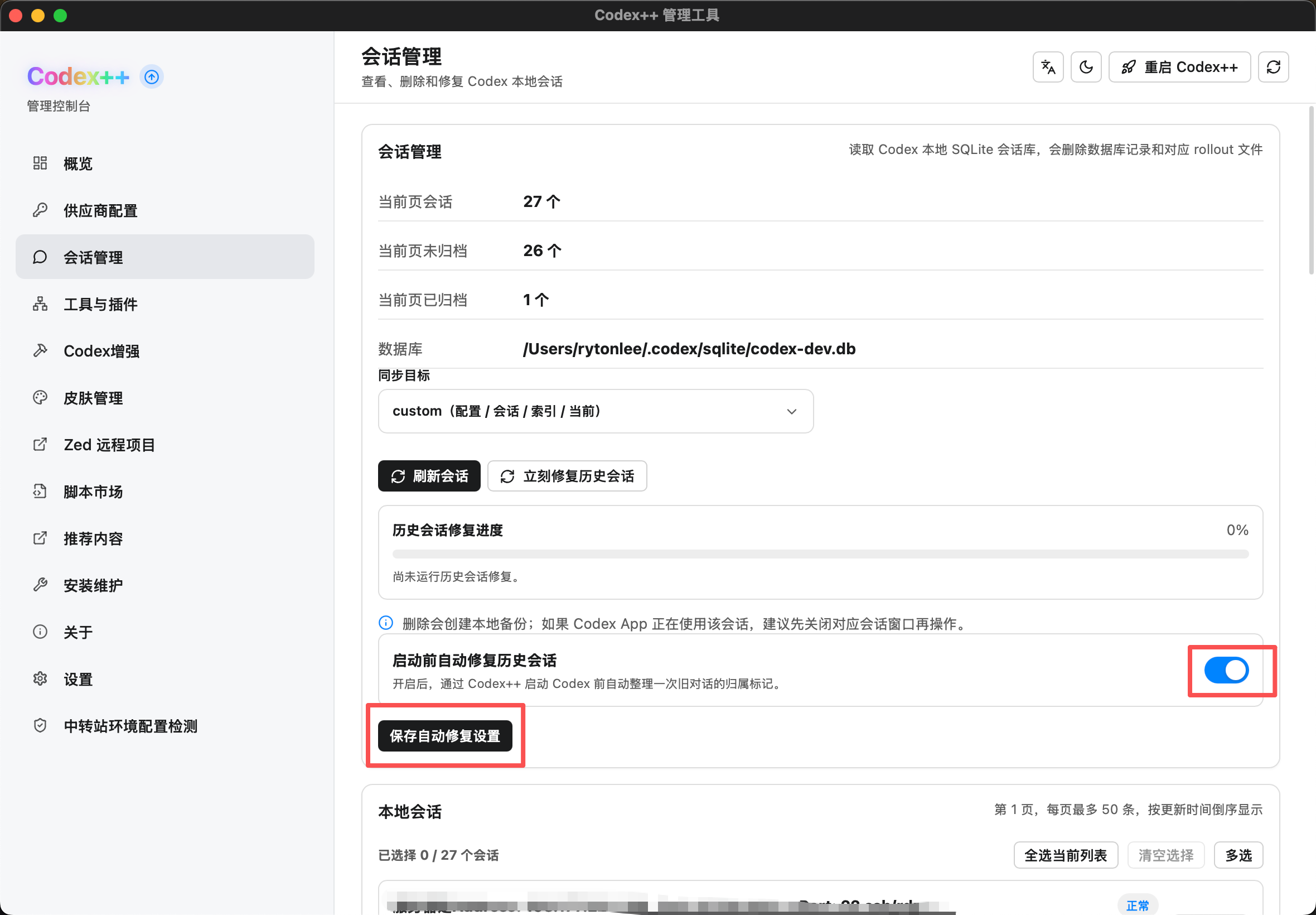This screenshot has height=915, width=1316.
Task: Click the 清空选择 button
Action: click(1166, 855)
